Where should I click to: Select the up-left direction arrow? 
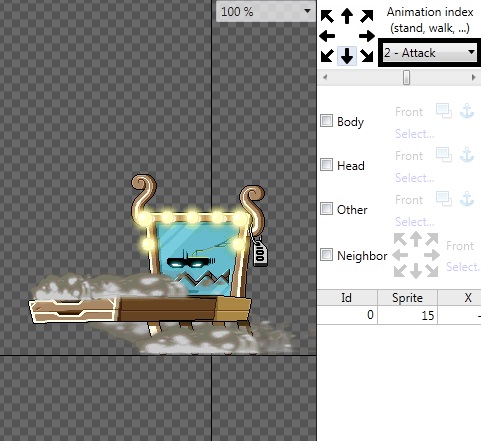(x=327, y=16)
